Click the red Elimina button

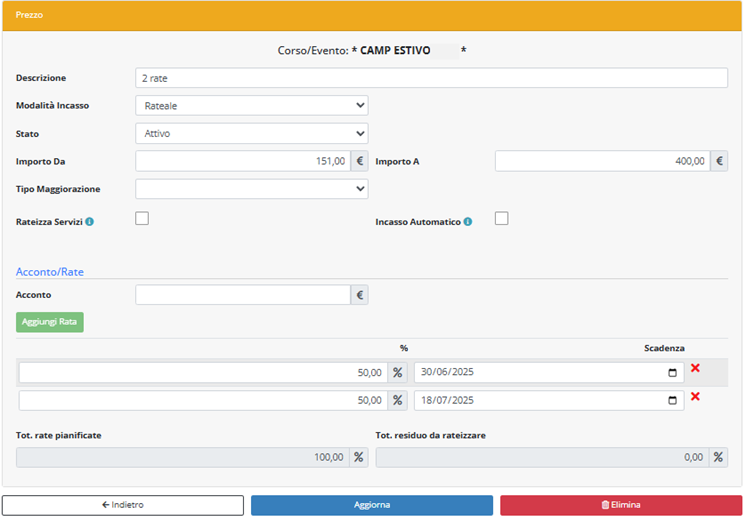point(621,505)
